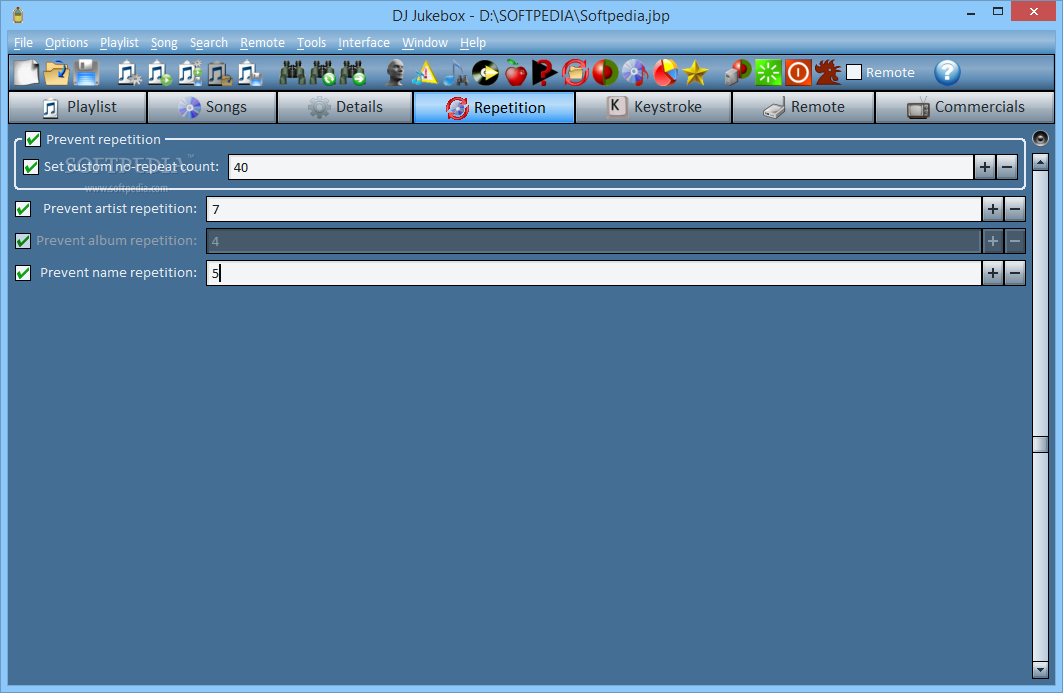
Task: Open the File menu
Action: pos(23,43)
